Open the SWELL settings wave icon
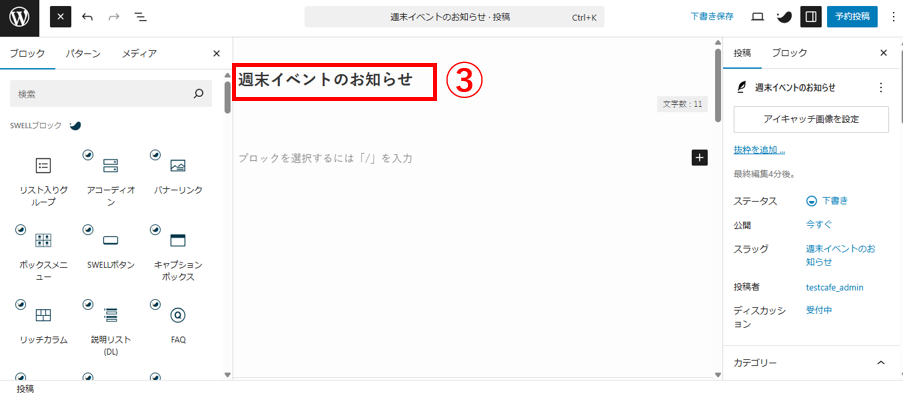Viewport: 906px width, 402px height. click(784, 17)
